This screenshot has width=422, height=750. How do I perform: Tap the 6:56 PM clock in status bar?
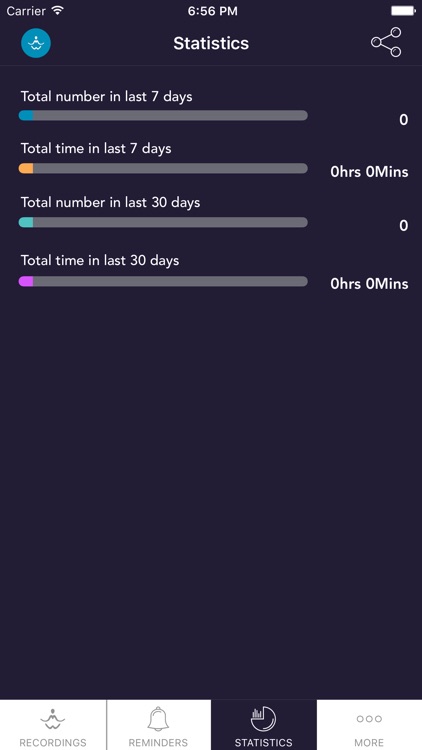tap(212, 11)
